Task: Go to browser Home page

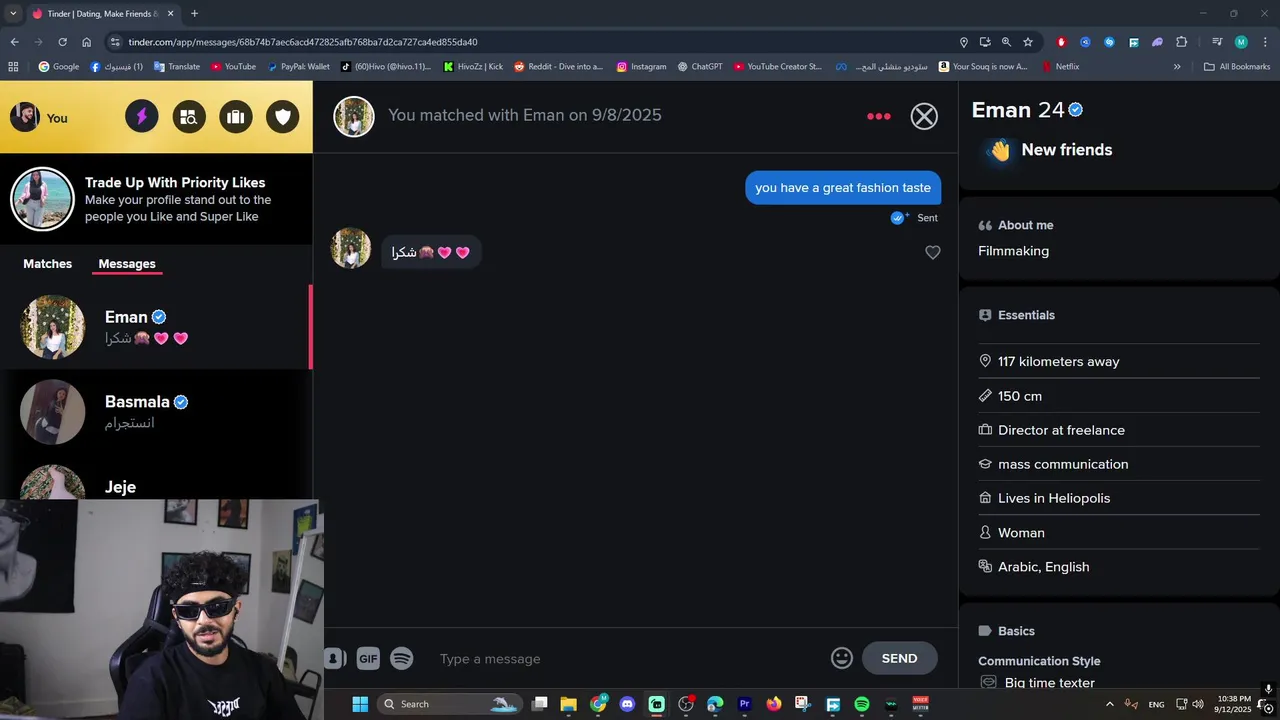Action: (x=87, y=42)
